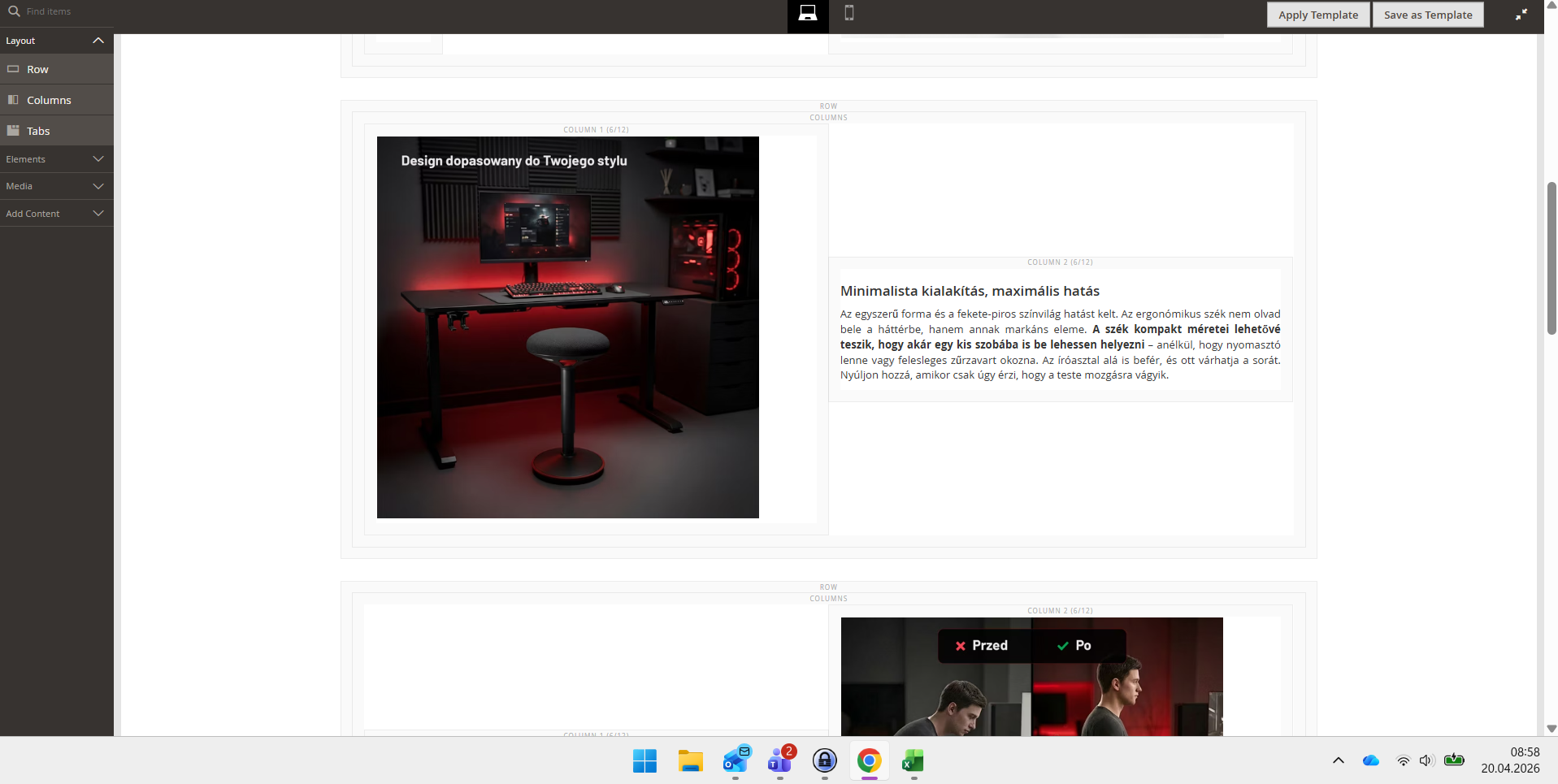Select COLUMNS label above Przed/Po image row
This screenshot has width=1558, height=784.
(828, 599)
